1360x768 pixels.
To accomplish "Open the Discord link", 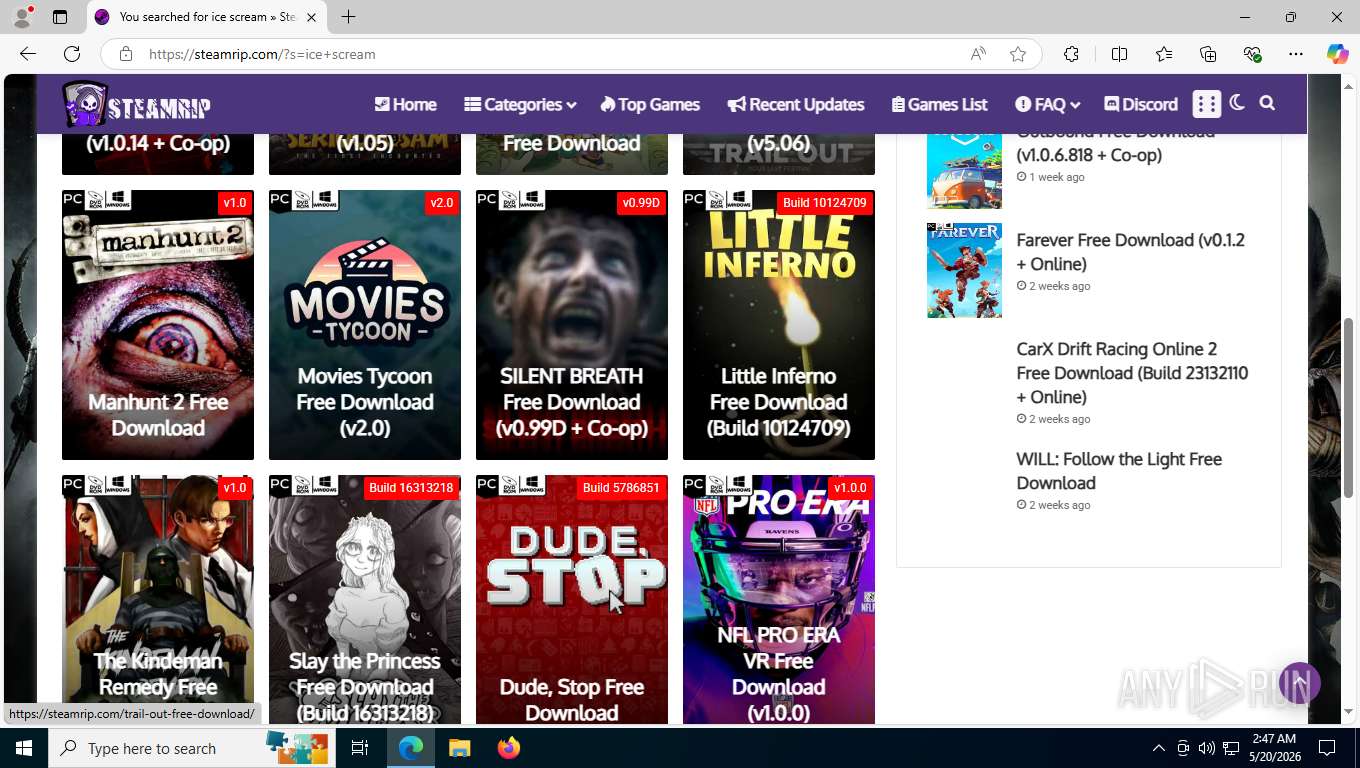I will 1141,104.
